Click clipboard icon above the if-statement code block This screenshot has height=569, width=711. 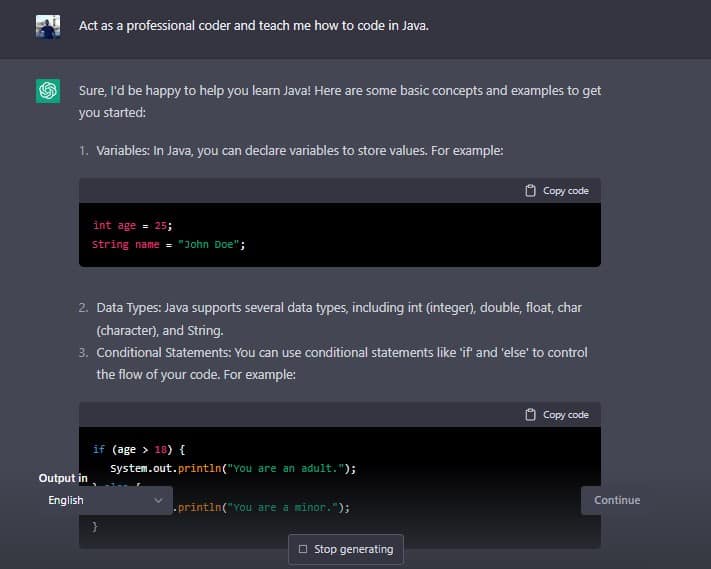(530, 415)
